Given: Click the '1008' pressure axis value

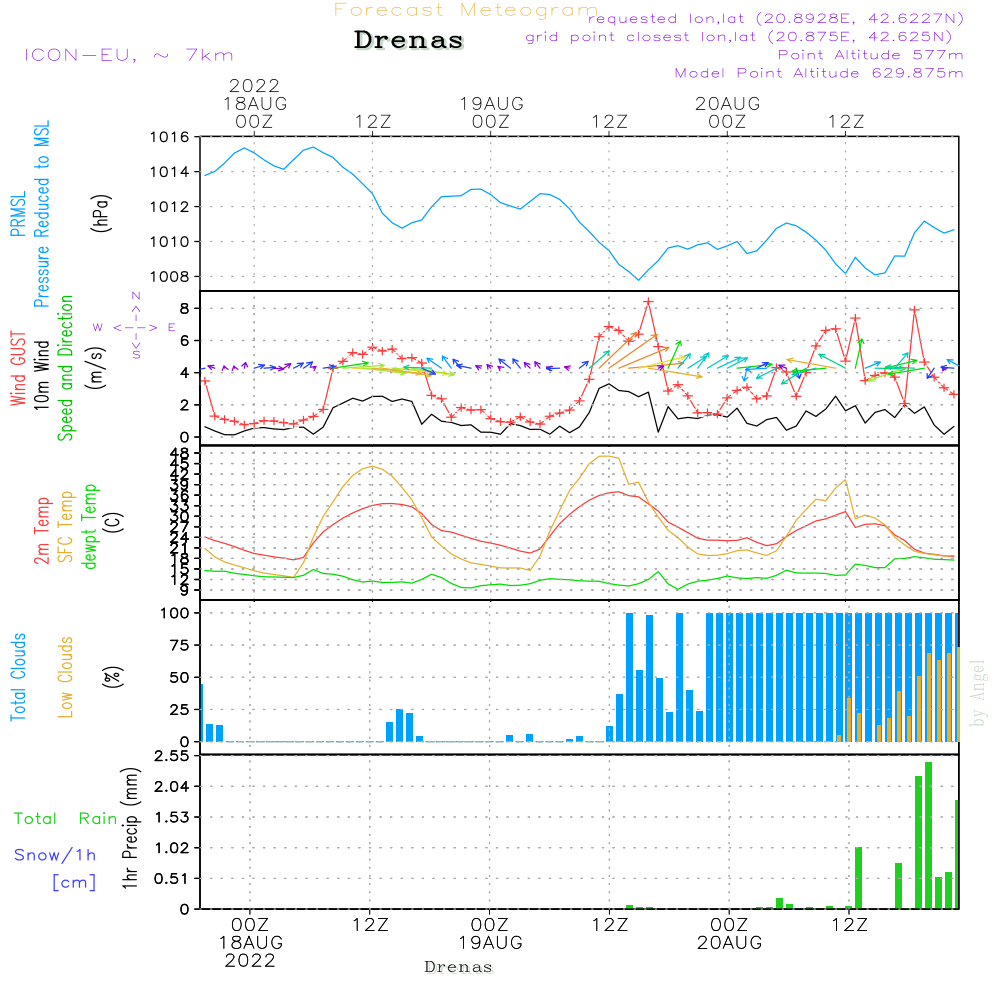Looking at the screenshot, I should pyautogui.click(x=169, y=277).
